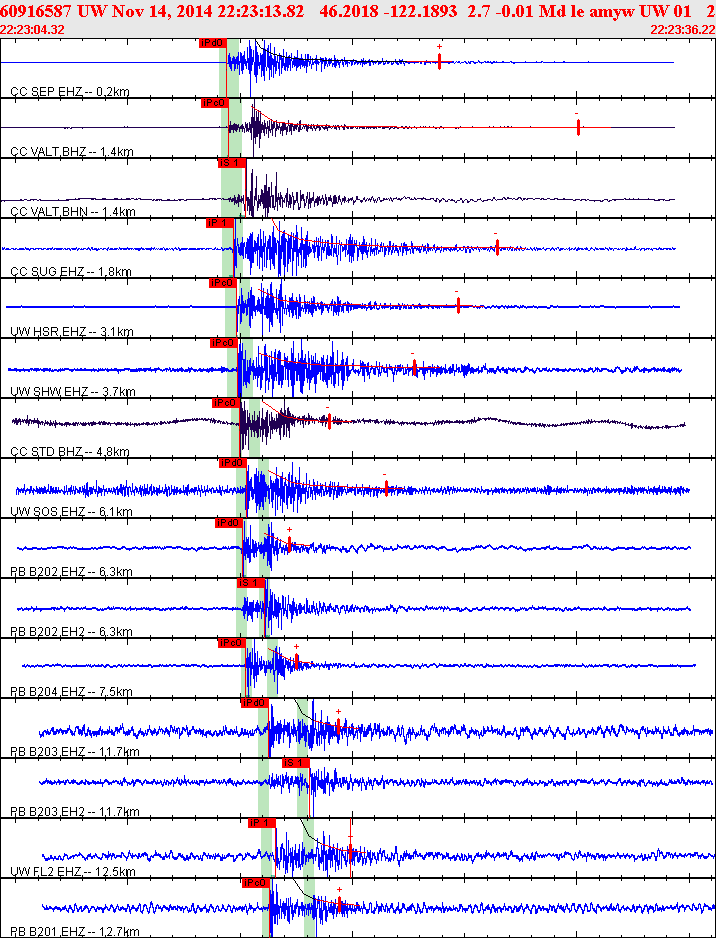Screen dimensions: 716x938
Task: Select the iS 1 pick flag on CC VALT BHN
Action: (x=232, y=163)
